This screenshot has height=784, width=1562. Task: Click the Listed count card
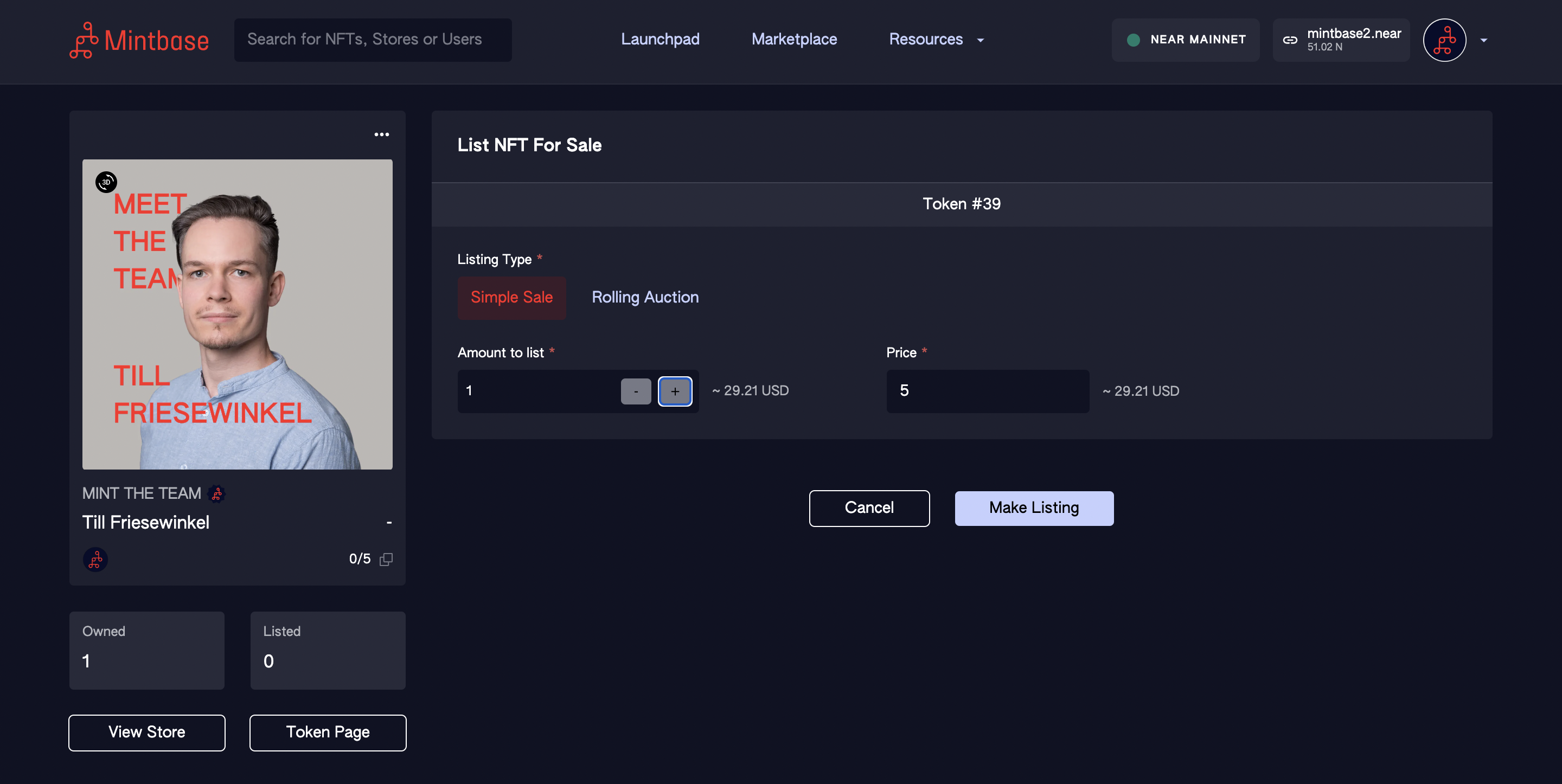click(328, 650)
